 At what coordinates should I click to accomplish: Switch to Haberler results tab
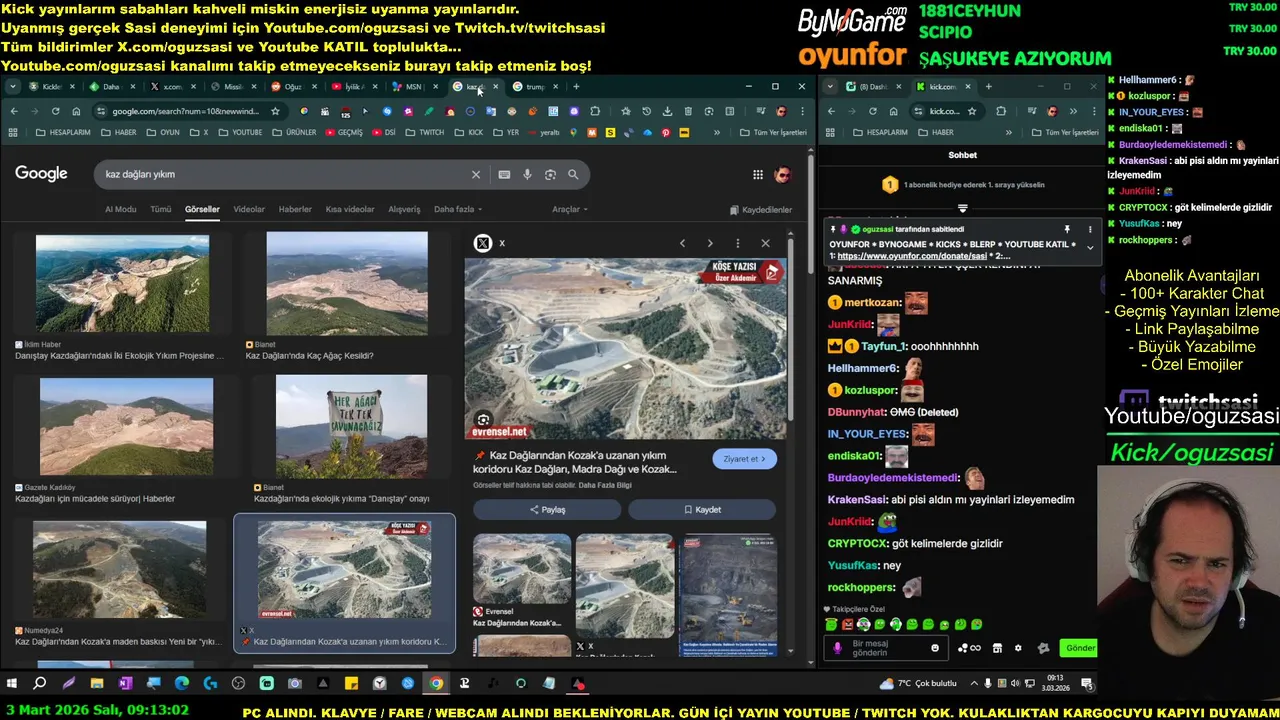[295, 209]
